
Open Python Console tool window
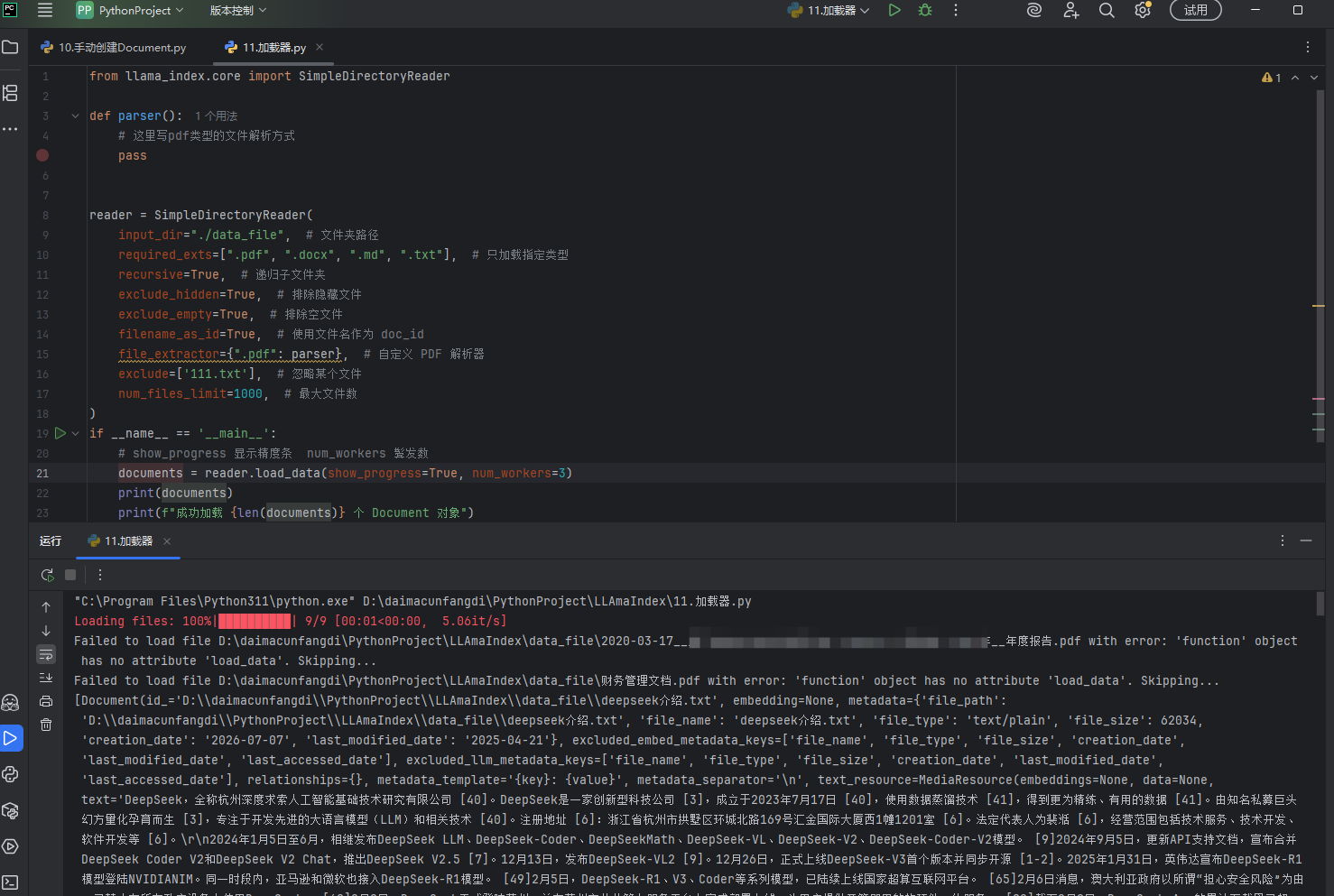[x=11, y=774]
